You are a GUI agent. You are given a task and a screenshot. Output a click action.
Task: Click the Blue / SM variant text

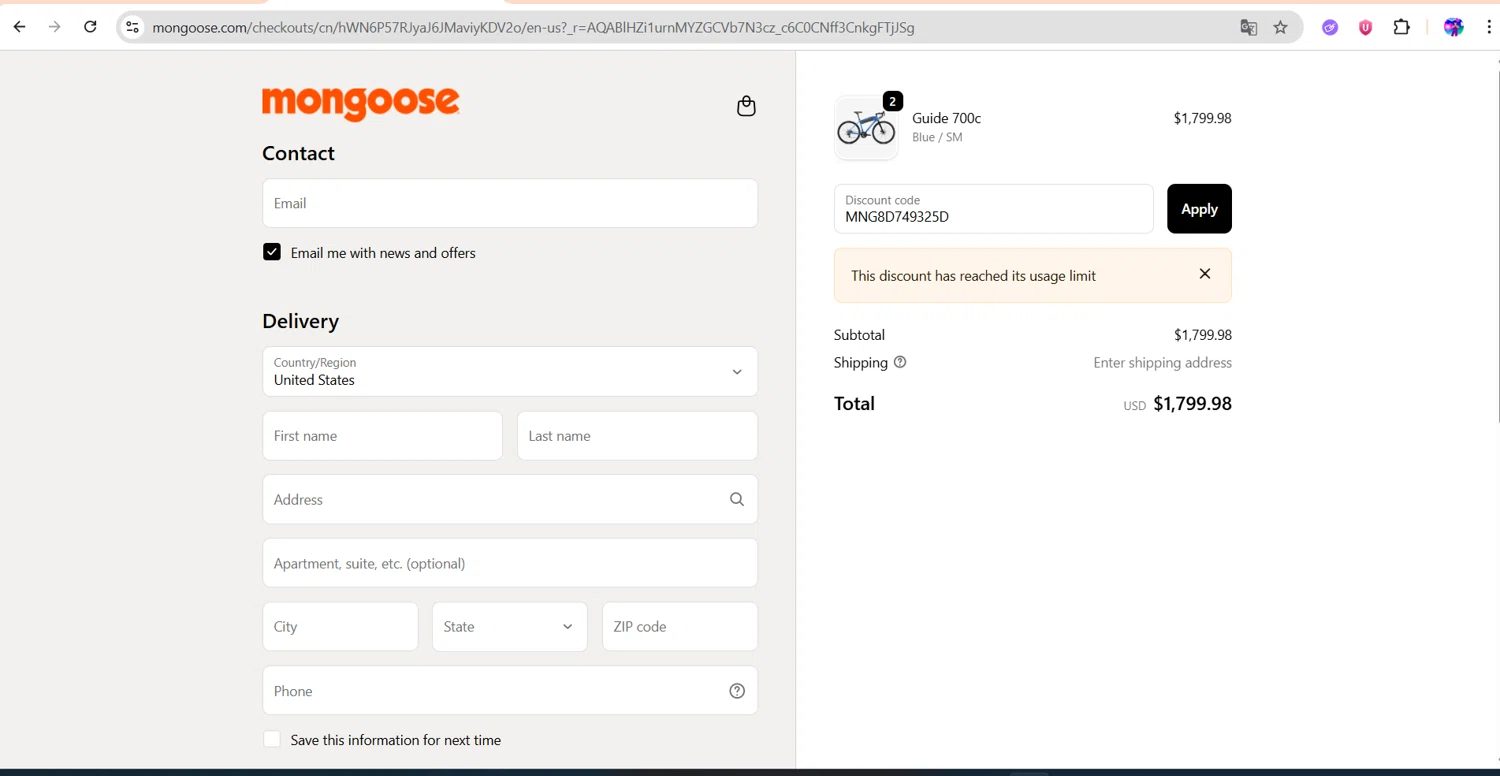937,137
